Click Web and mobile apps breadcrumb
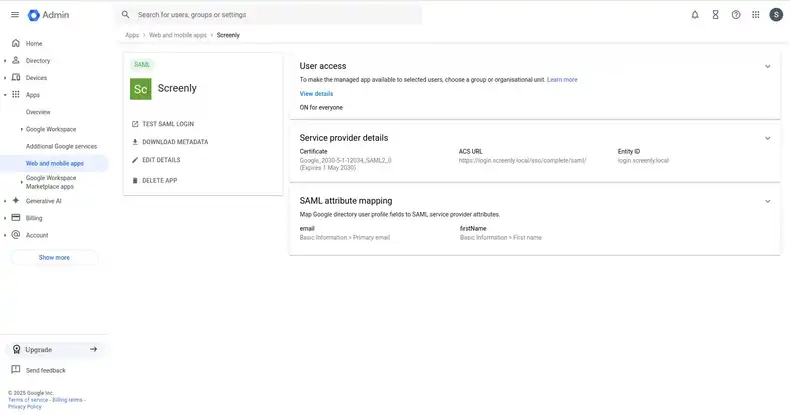 (178, 35)
